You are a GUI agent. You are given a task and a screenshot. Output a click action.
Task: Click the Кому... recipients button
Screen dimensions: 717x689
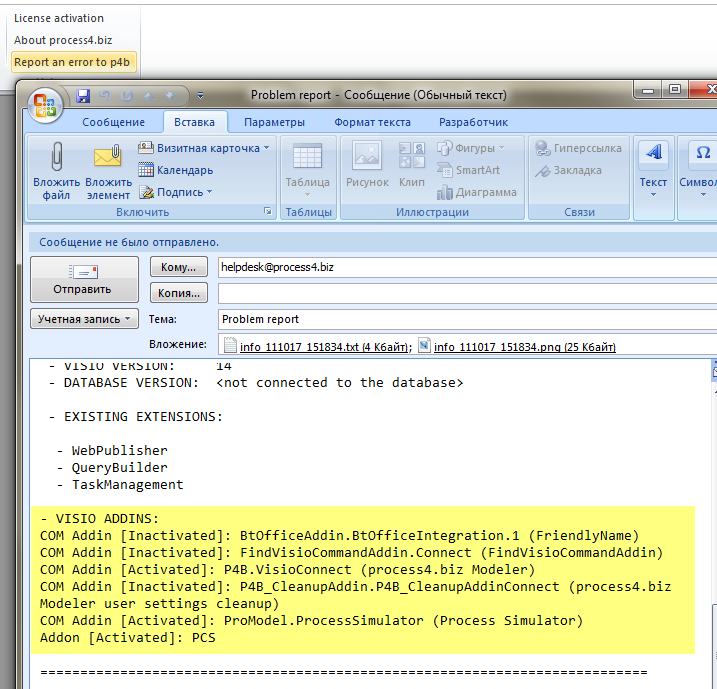pos(179,267)
